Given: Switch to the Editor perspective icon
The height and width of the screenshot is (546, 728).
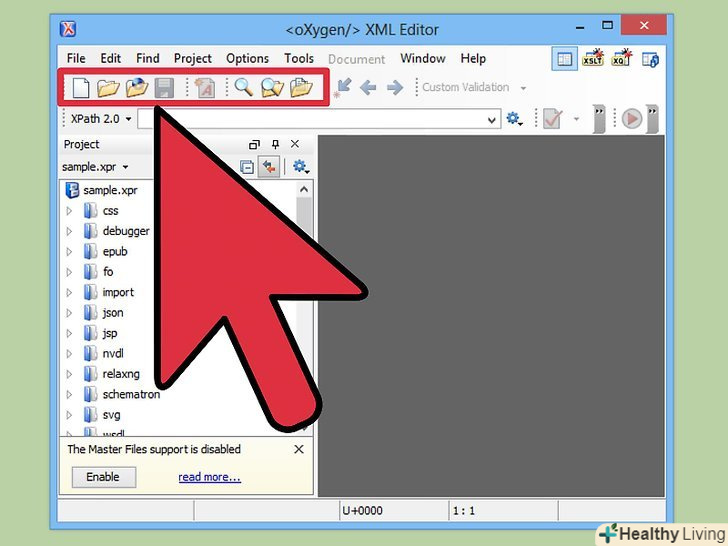Looking at the screenshot, I should tap(565, 59).
